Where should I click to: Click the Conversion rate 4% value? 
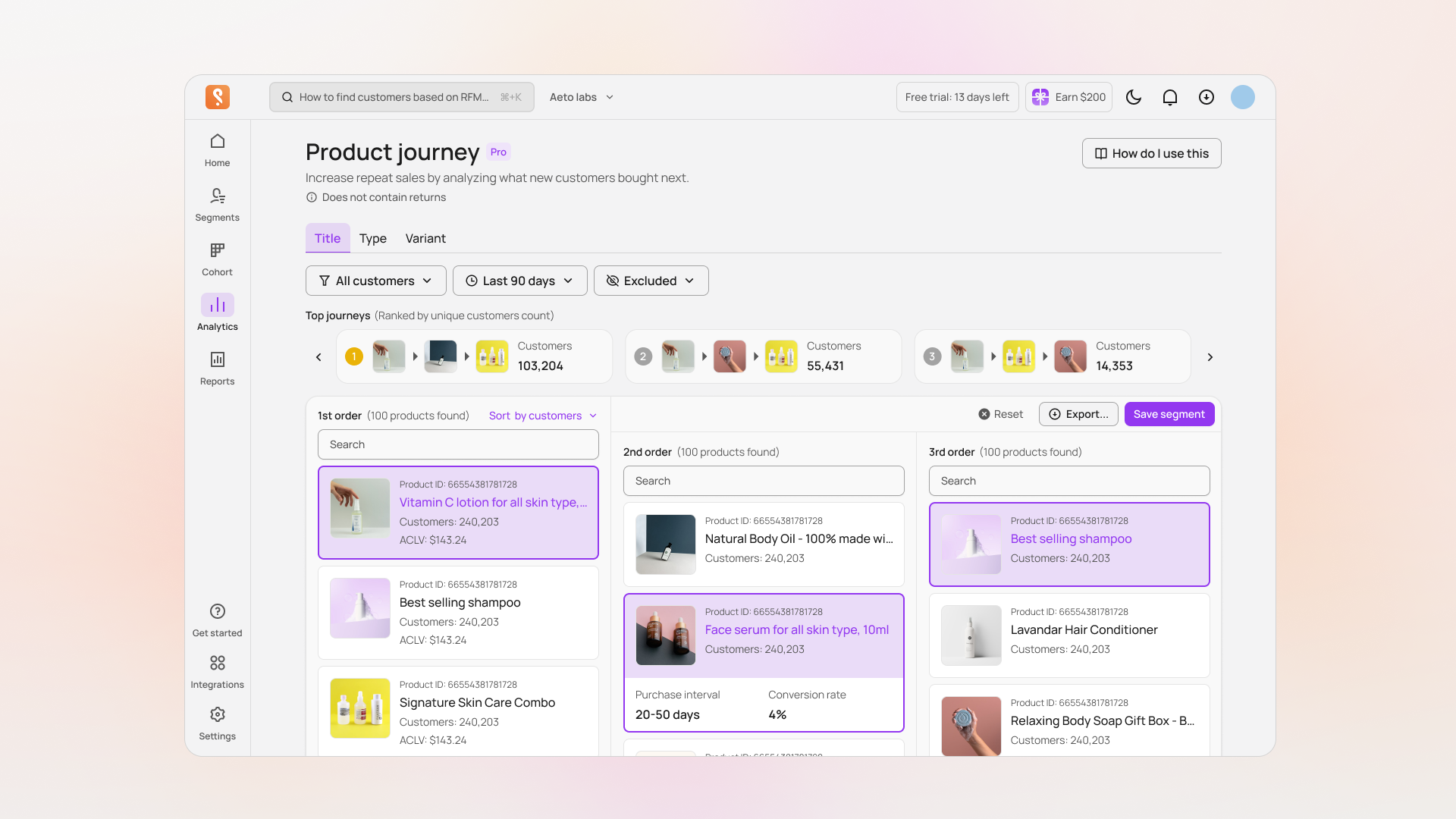point(777,714)
